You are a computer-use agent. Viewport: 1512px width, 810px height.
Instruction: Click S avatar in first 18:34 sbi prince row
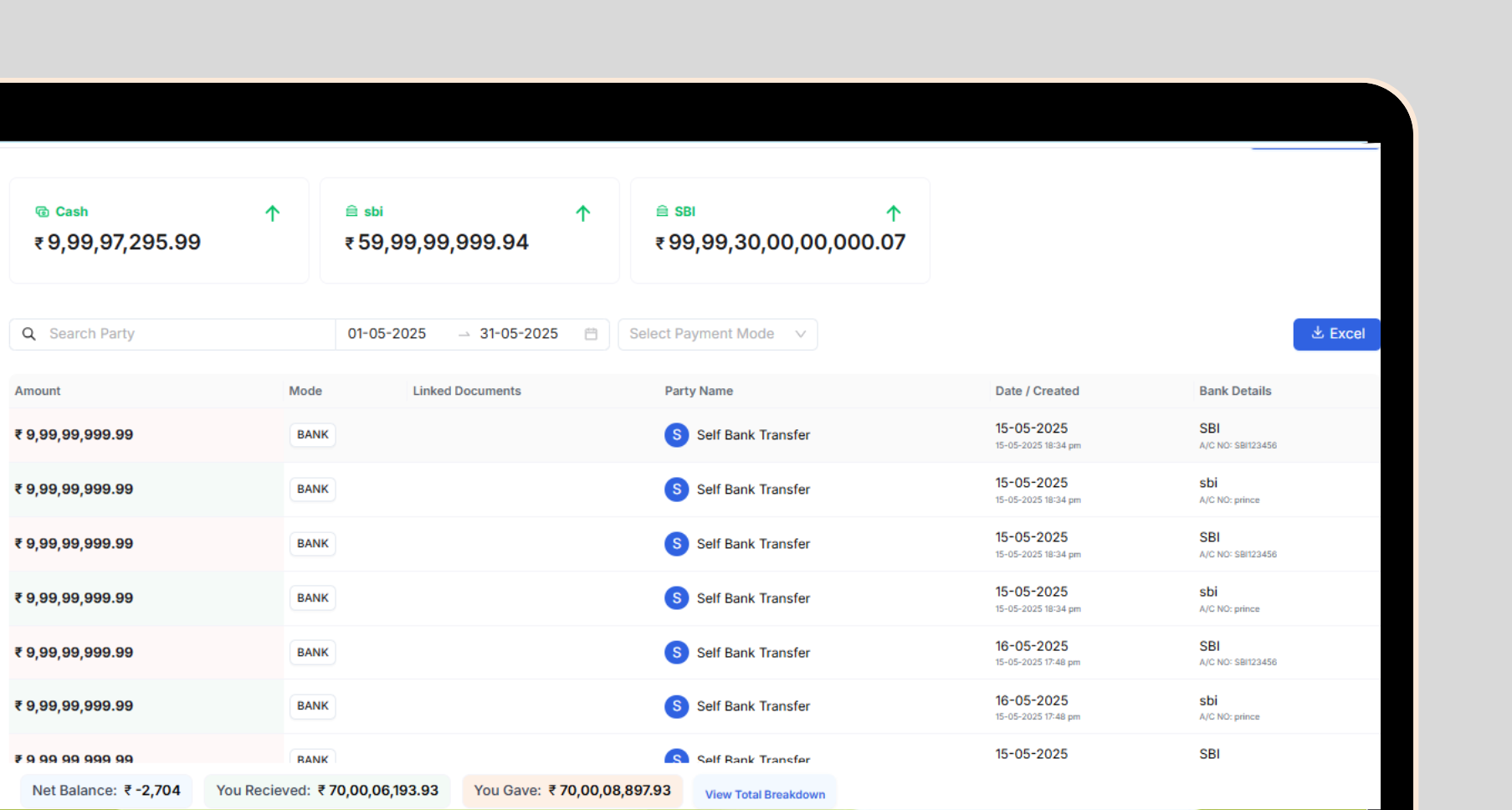[676, 490]
